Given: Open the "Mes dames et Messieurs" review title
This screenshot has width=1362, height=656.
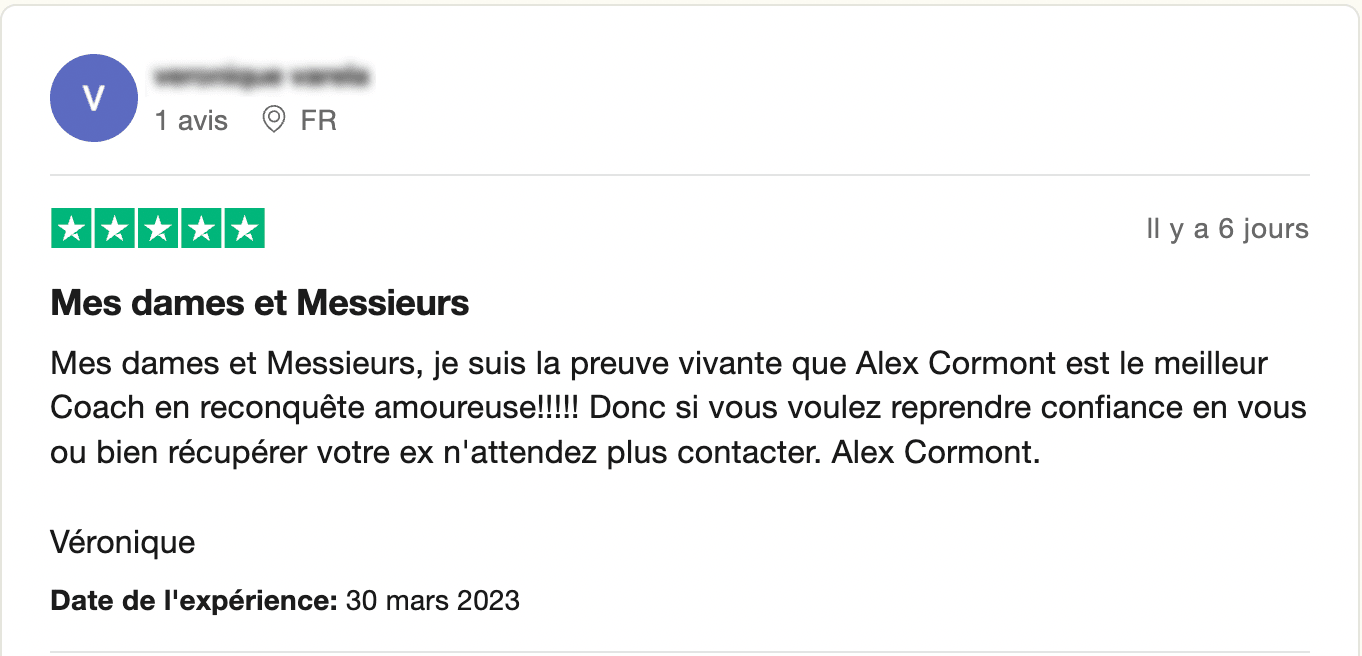Looking at the screenshot, I should coord(260,302).
